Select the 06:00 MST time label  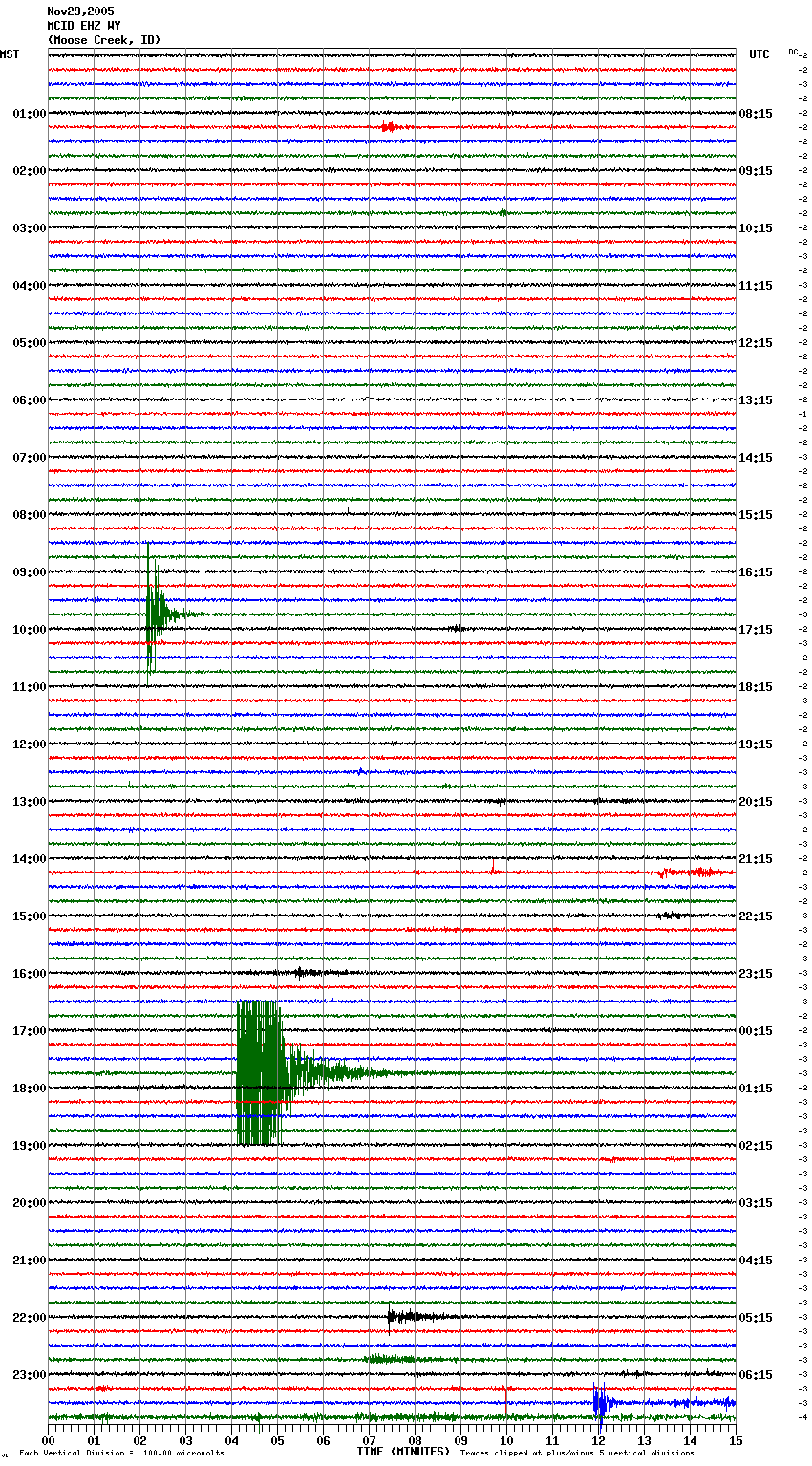click(30, 400)
